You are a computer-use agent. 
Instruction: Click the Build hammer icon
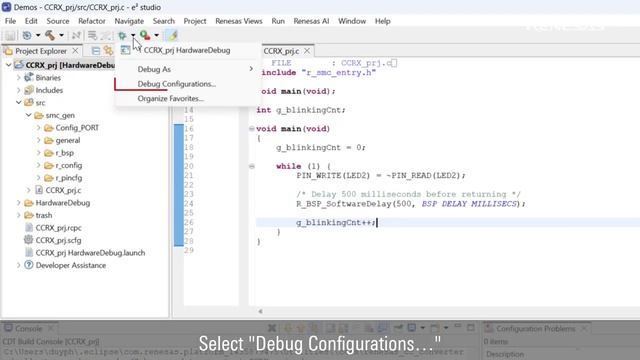point(50,36)
